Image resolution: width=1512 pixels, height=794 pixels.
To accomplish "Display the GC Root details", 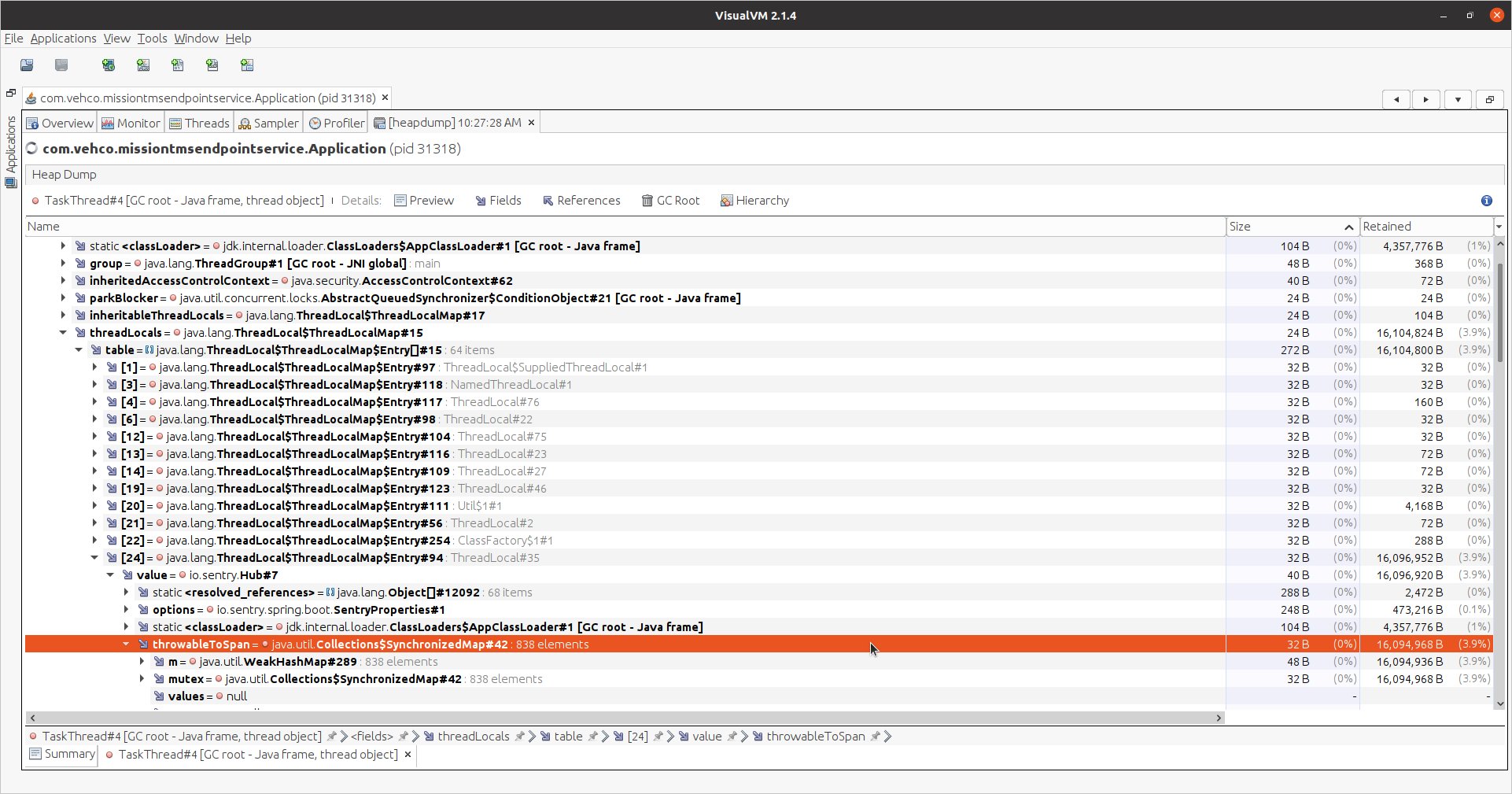I will 670,200.
